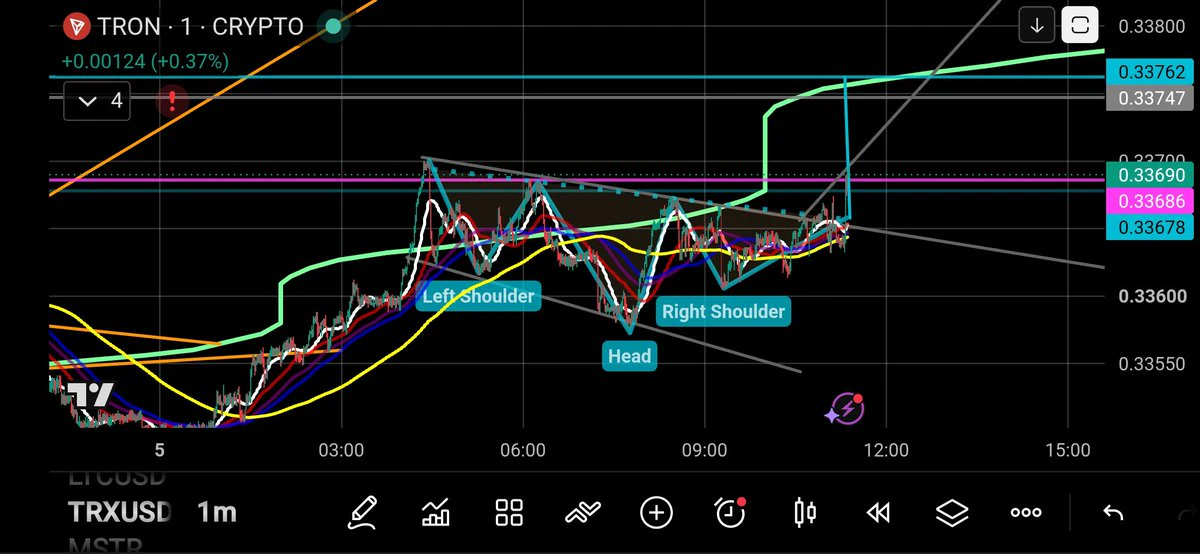Tap the purple lightning flash icon
The height and width of the screenshot is (554, 1200).
coord(844,408)
